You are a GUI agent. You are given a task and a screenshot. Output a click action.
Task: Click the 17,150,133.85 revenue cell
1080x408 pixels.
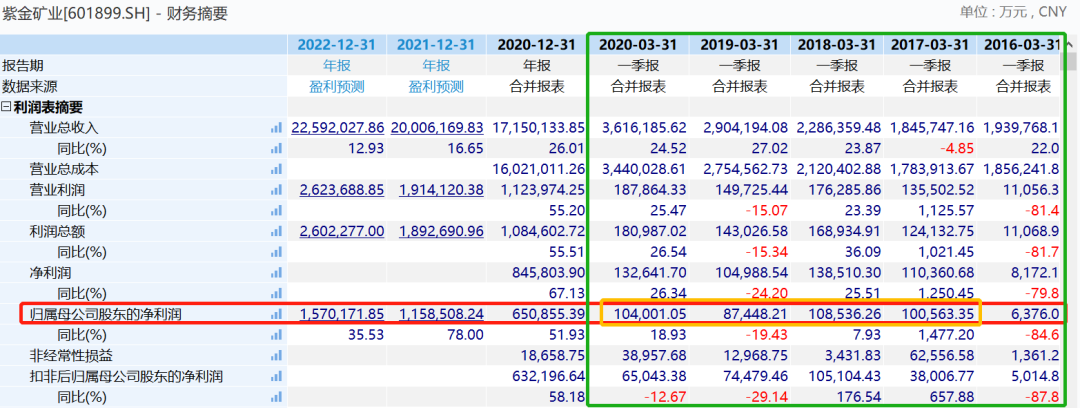(x=539, y=128)
